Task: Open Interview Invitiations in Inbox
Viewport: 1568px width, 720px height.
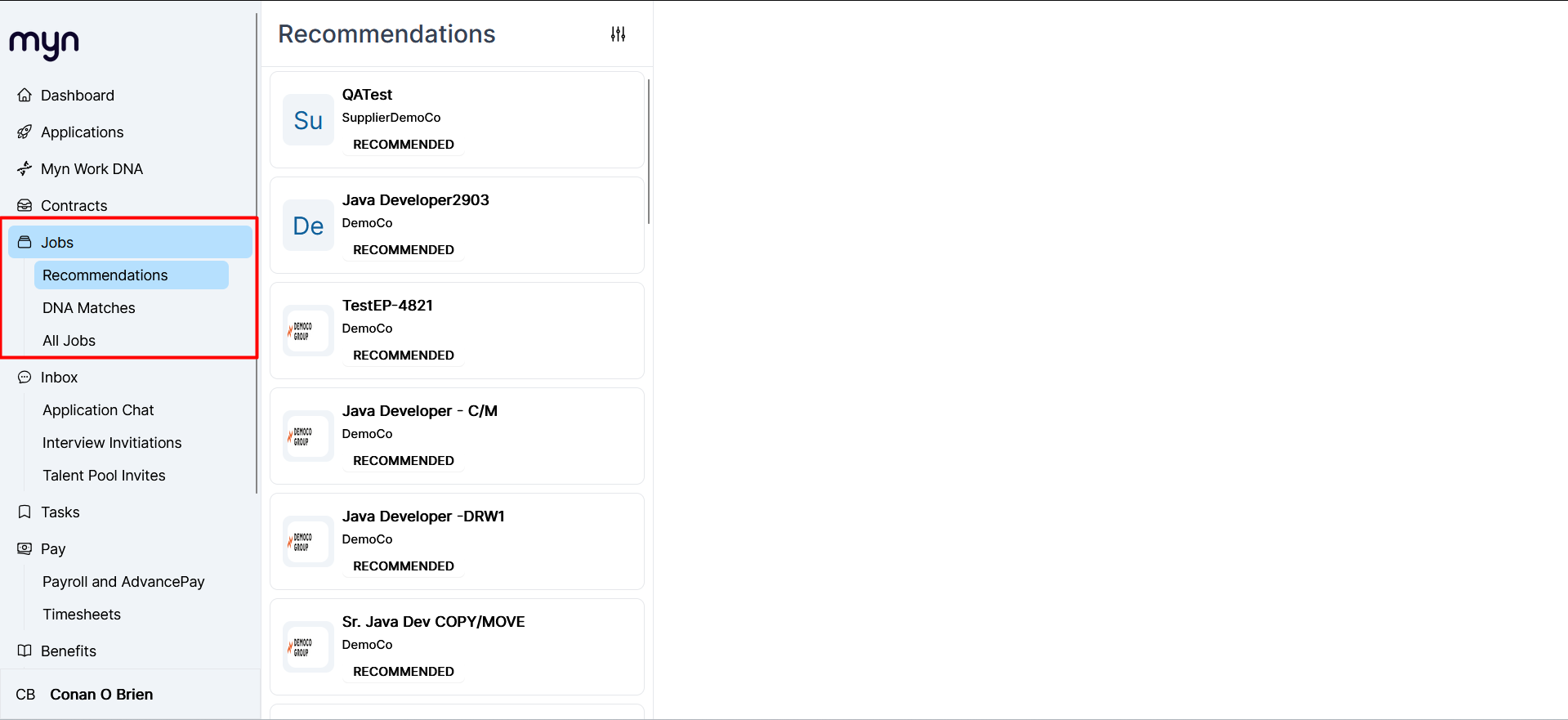Action: pyautogui.click(x=112, y=442)
